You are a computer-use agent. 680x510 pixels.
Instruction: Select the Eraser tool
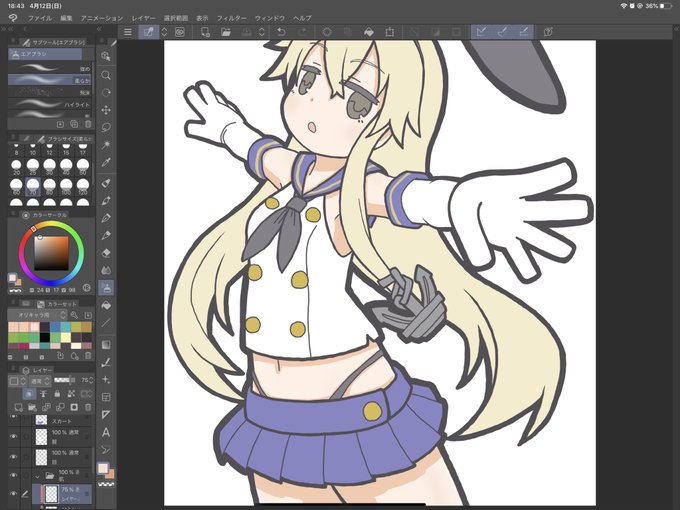tap(106, 253)
